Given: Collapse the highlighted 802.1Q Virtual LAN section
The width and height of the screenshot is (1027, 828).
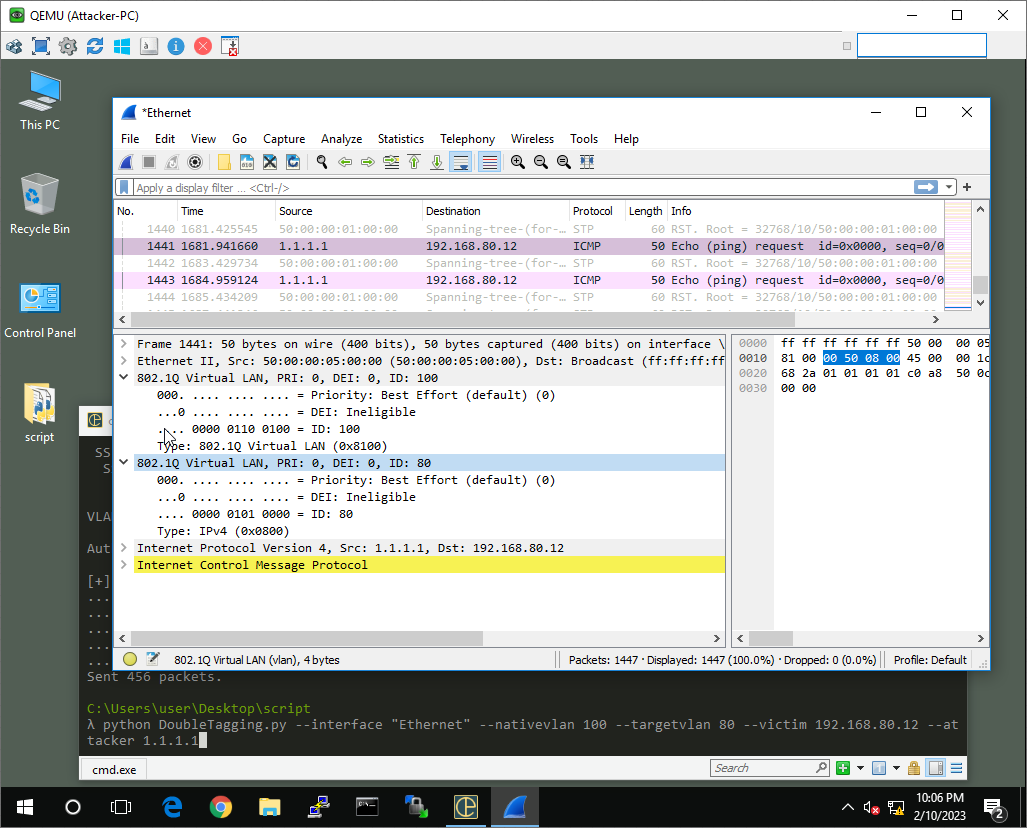Looking at the screenshot, I should click(124, 462).
